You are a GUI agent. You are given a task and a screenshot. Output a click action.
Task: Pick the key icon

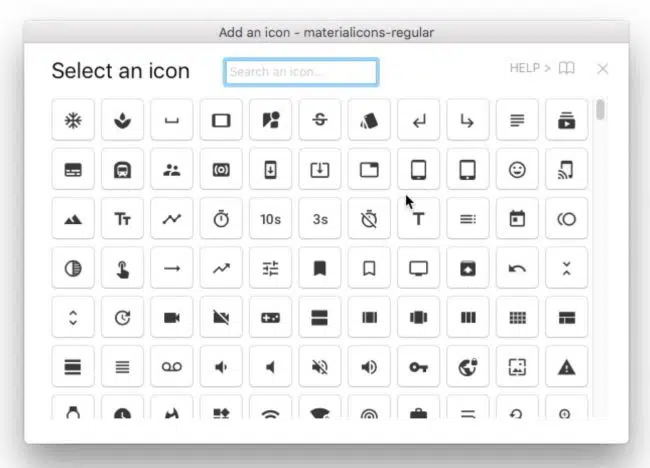tap(418, 367)
